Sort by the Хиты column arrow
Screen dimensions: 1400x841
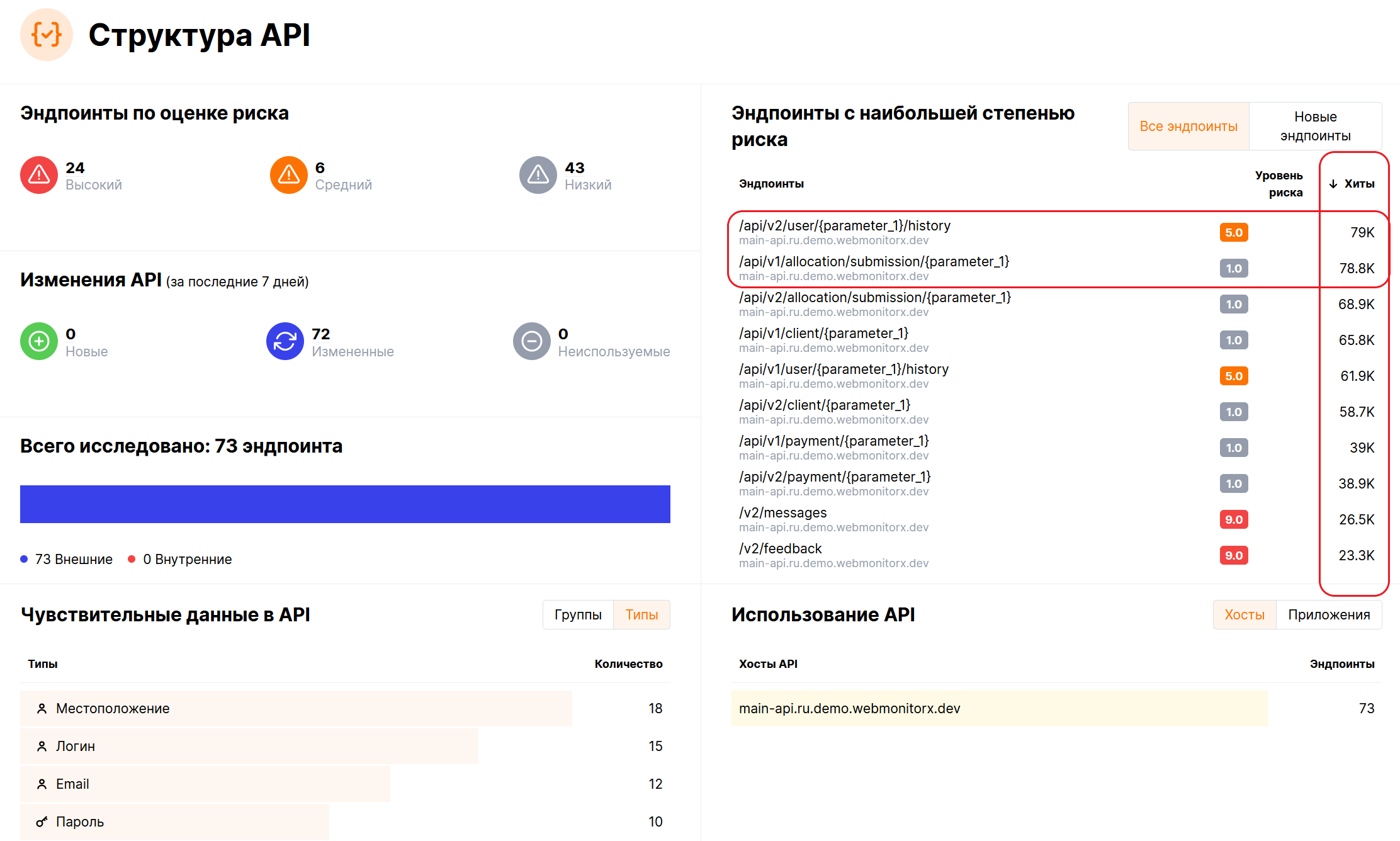1333,184
